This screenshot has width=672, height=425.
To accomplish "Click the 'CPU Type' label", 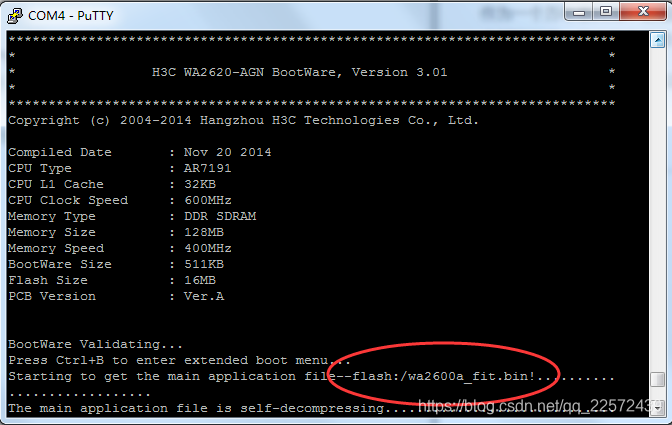I will click(40, 168).
